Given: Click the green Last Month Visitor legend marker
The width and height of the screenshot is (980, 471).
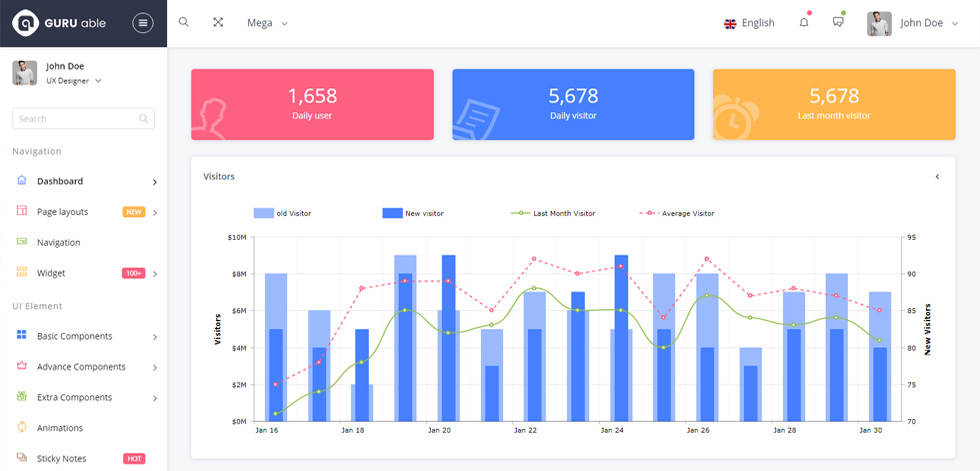Looking at the screenshot, I should pos(521,213).
